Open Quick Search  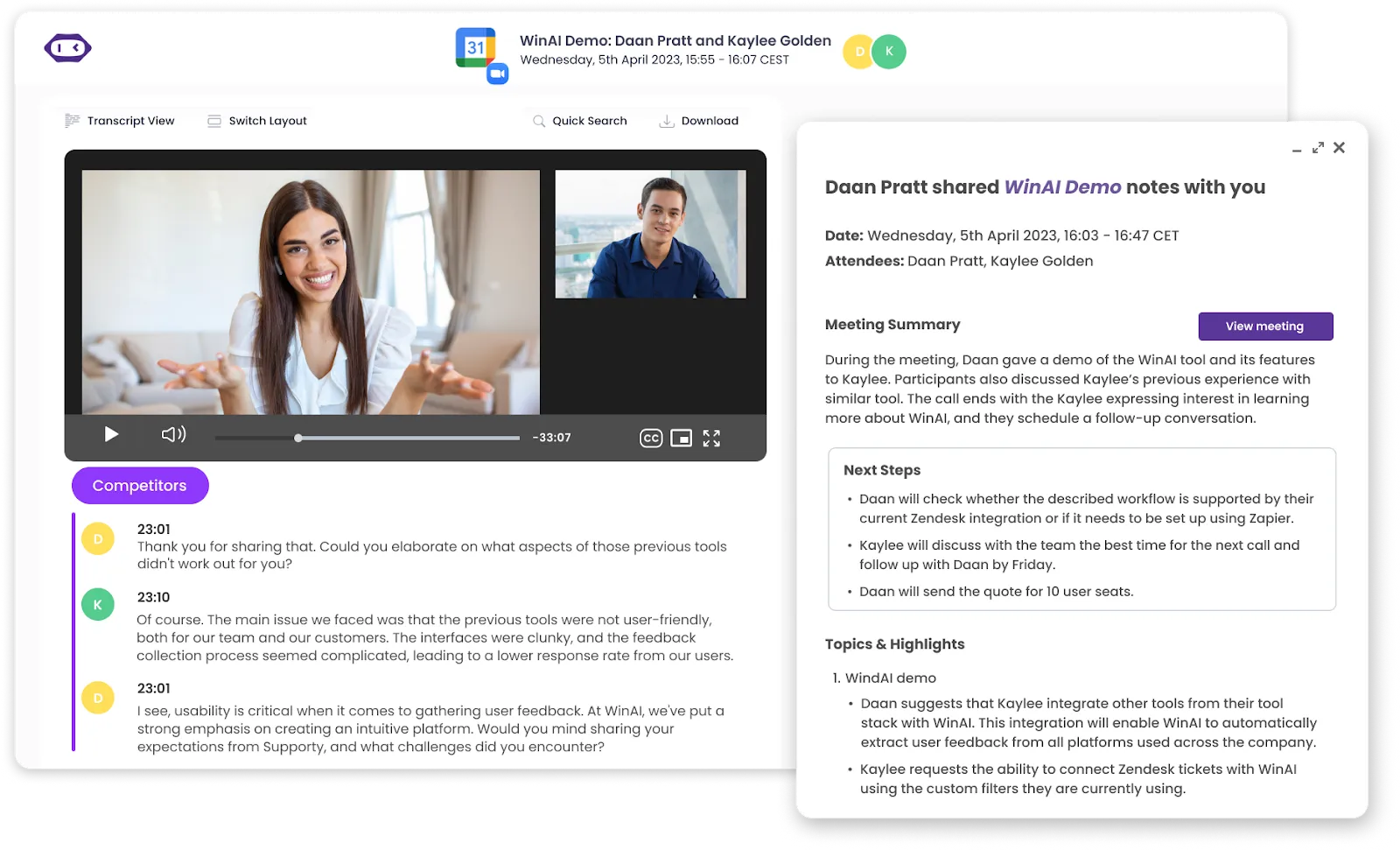[580, 121]
